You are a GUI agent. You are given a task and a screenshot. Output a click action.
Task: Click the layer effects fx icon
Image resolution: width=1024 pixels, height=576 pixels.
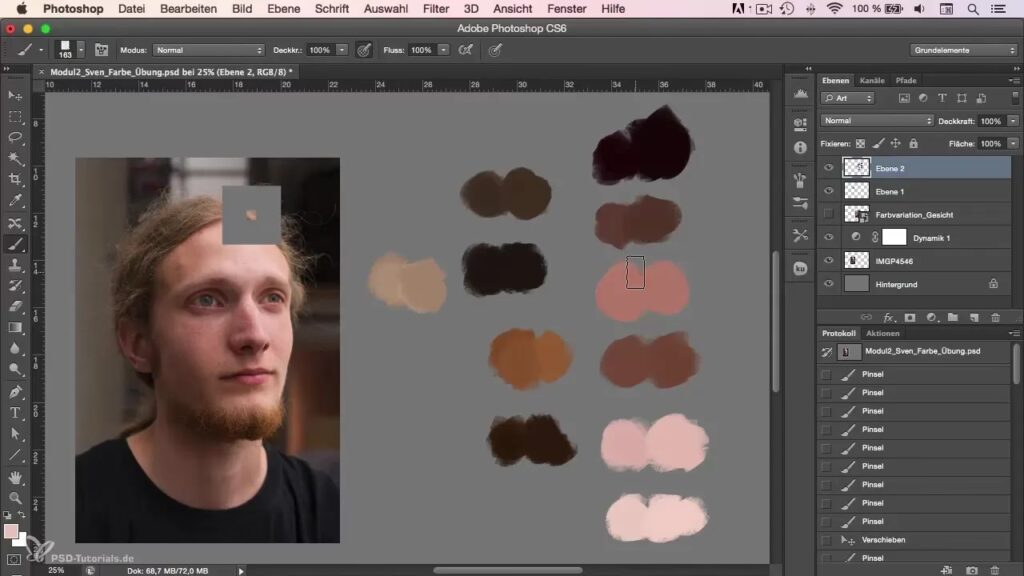[888, 317]
